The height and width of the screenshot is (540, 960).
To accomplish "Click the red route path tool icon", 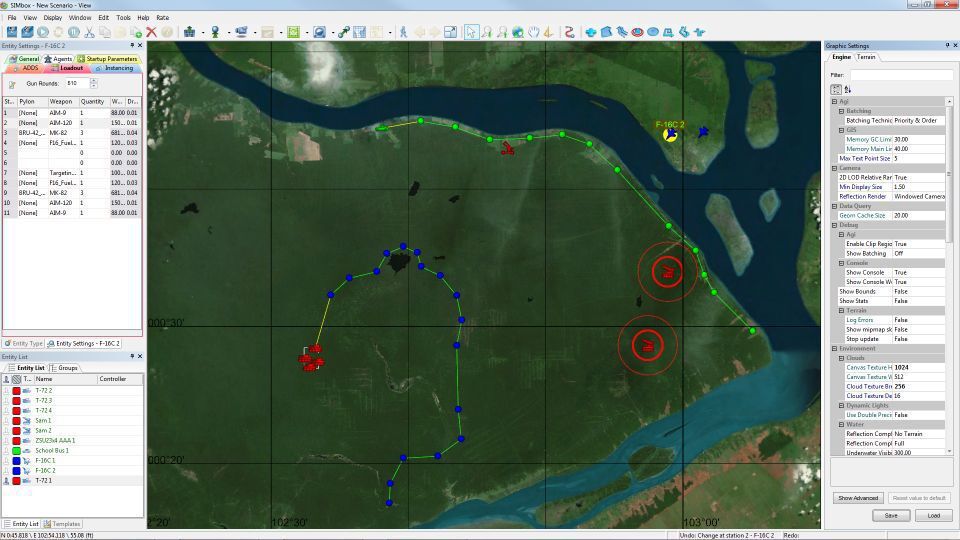I will coord(569,32).
